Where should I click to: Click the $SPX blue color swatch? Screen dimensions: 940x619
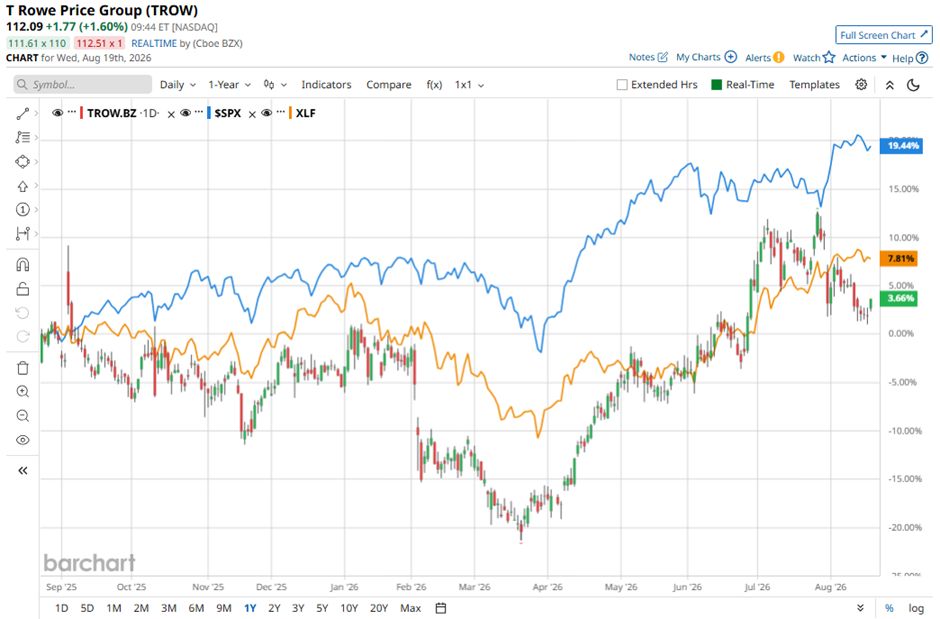click(x=209, y=113)
